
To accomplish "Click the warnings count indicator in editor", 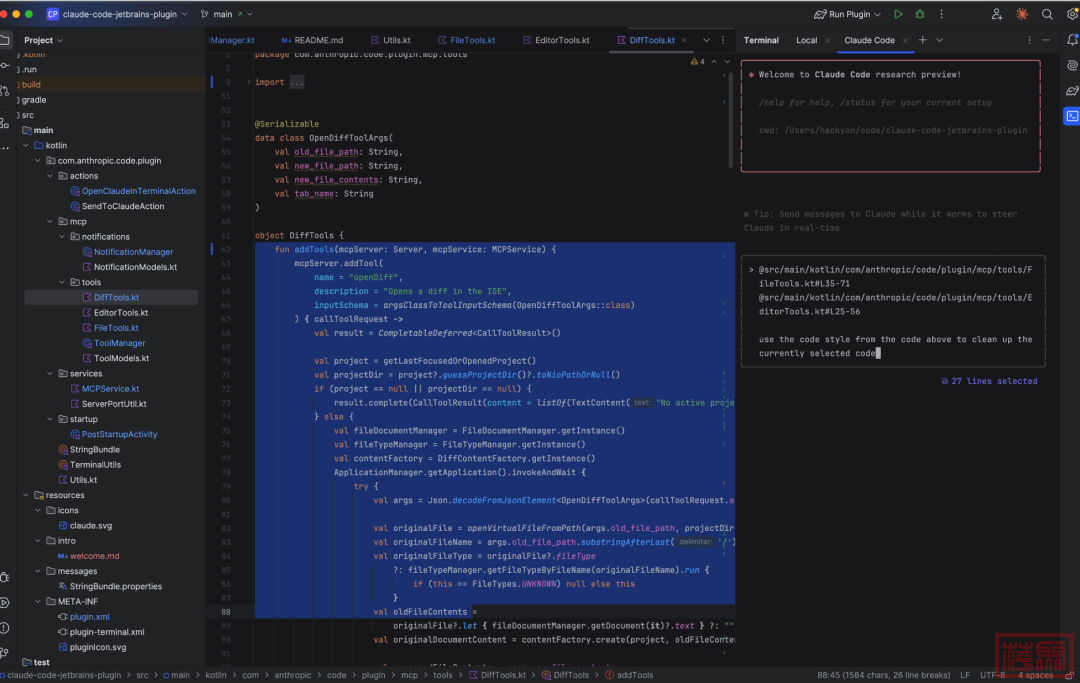I will pos(698,61).
